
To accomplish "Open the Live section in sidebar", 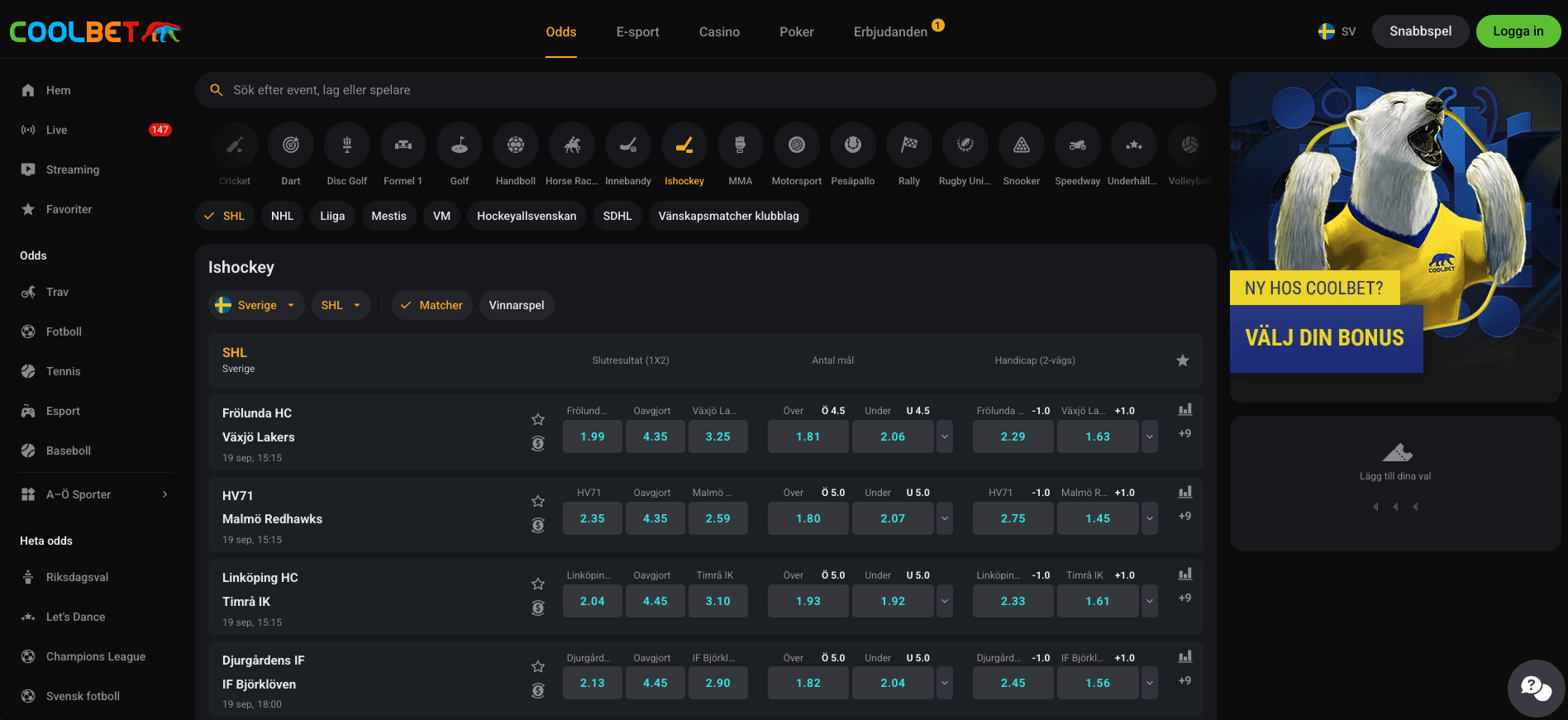I will [x=96, y=130].
